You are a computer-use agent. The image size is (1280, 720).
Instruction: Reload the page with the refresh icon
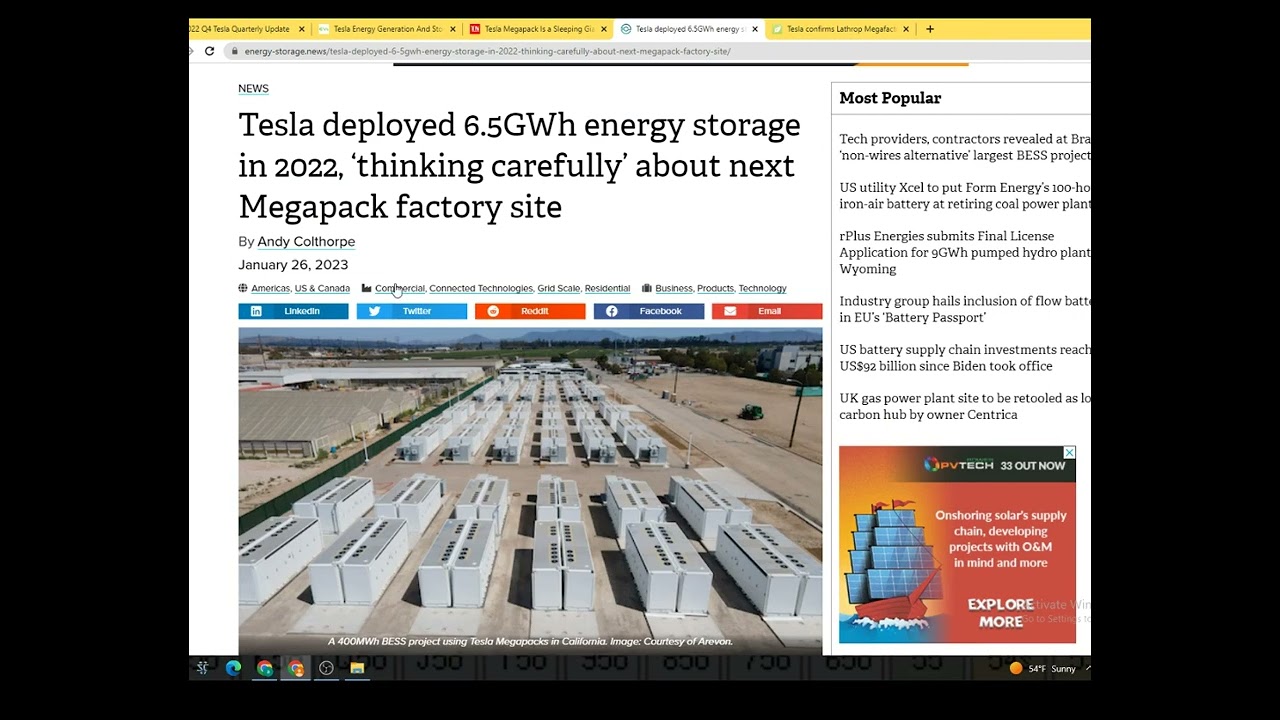coord(209,51)
